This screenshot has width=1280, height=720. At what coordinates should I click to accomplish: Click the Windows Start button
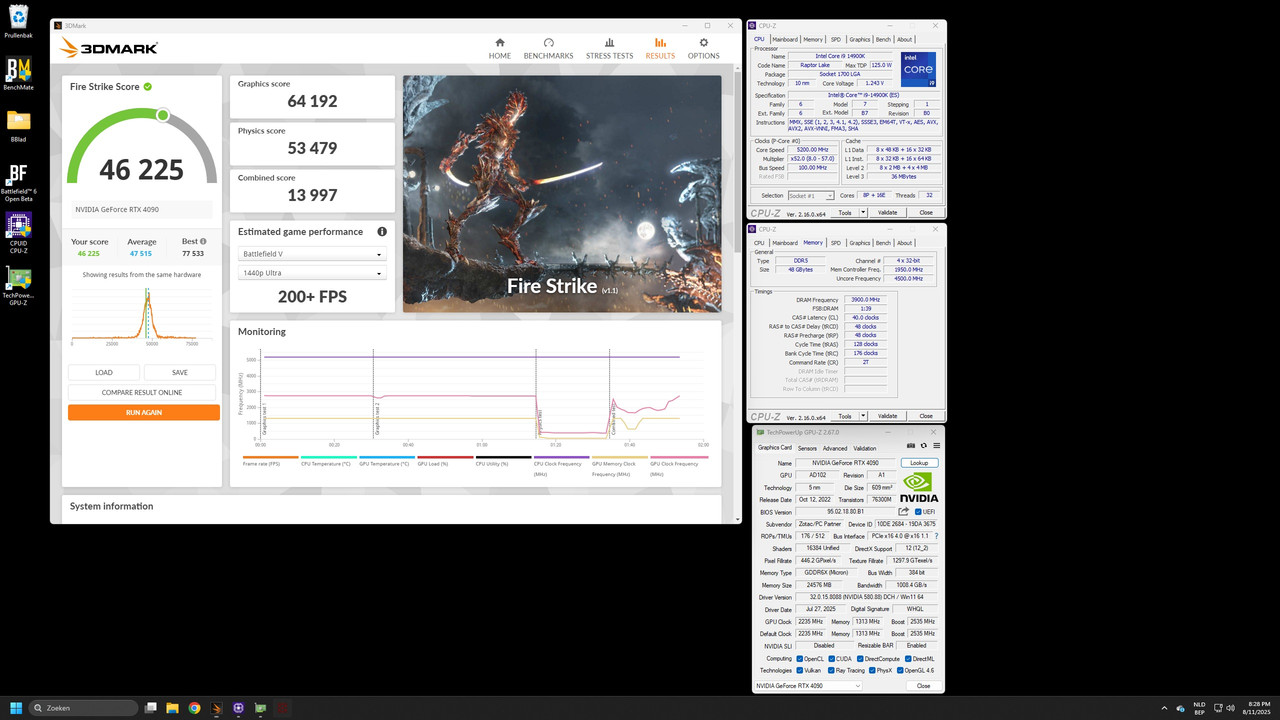(x=17, y=708)
